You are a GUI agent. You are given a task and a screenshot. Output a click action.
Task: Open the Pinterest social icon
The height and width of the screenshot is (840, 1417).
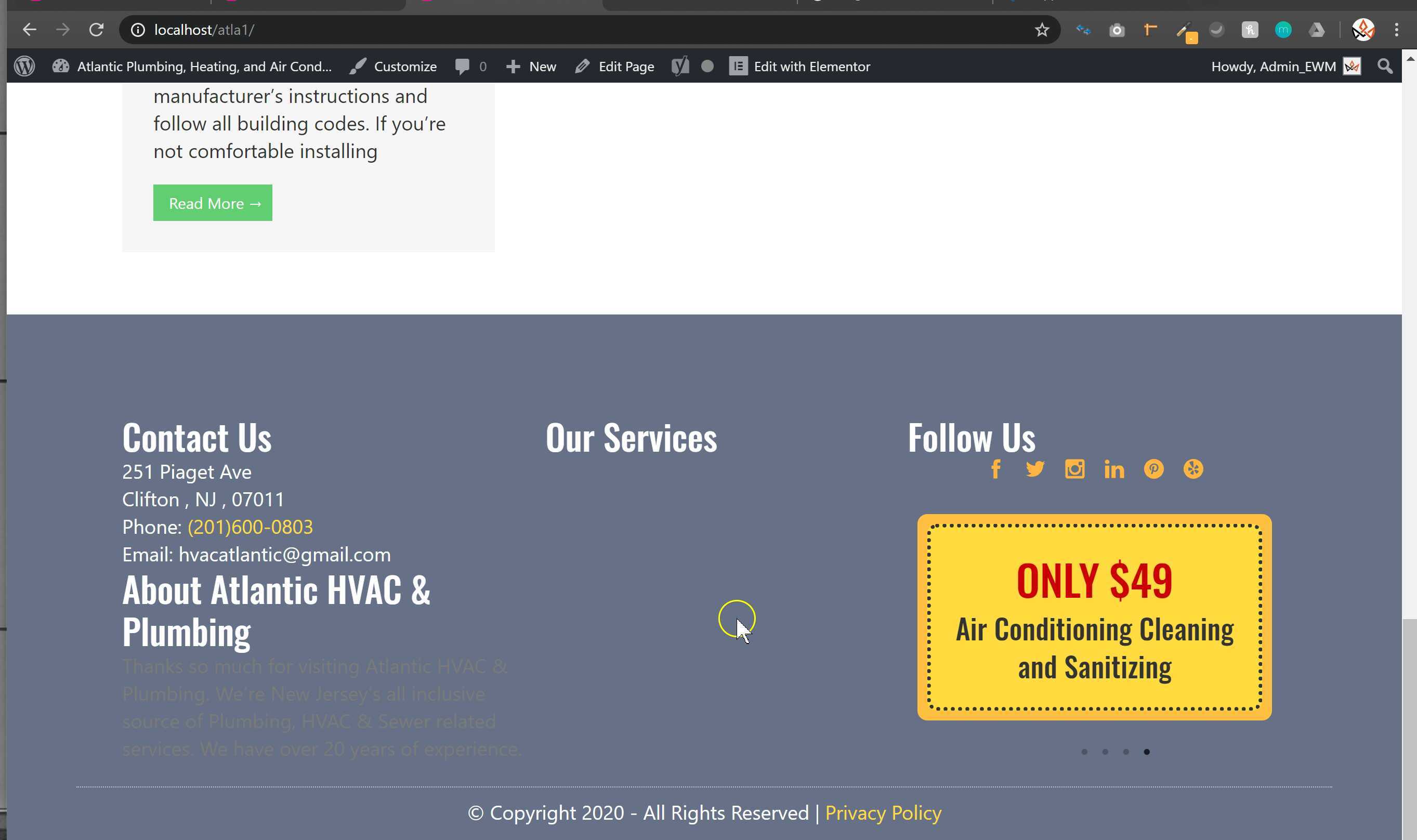point(1153,469)
